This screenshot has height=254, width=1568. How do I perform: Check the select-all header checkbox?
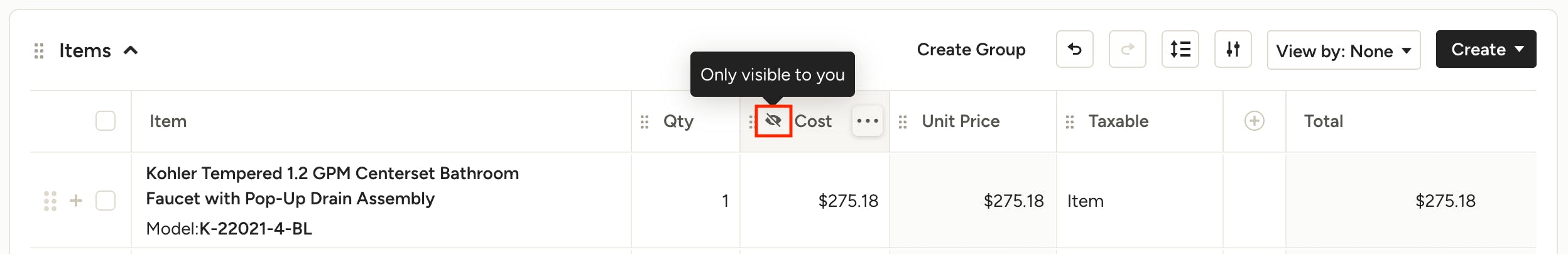[106, 121]
